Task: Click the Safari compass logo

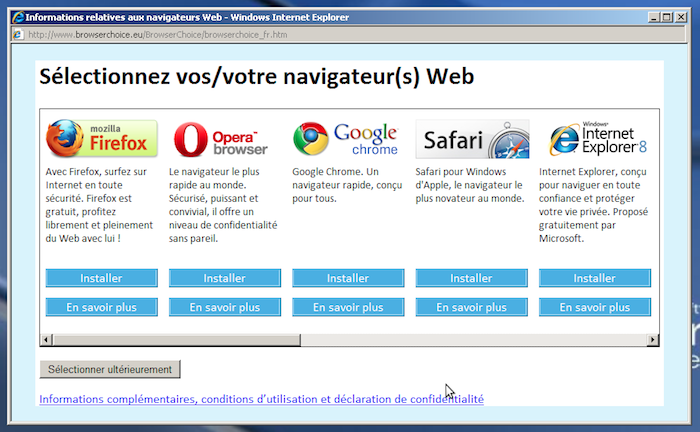Action: [472, 139]
